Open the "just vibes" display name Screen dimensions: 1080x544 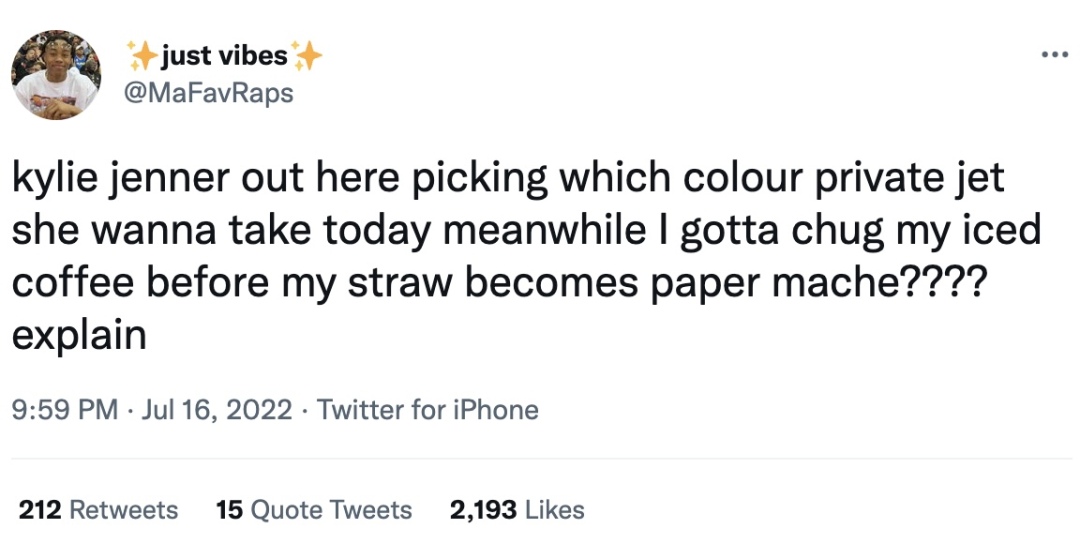[224, 56]
